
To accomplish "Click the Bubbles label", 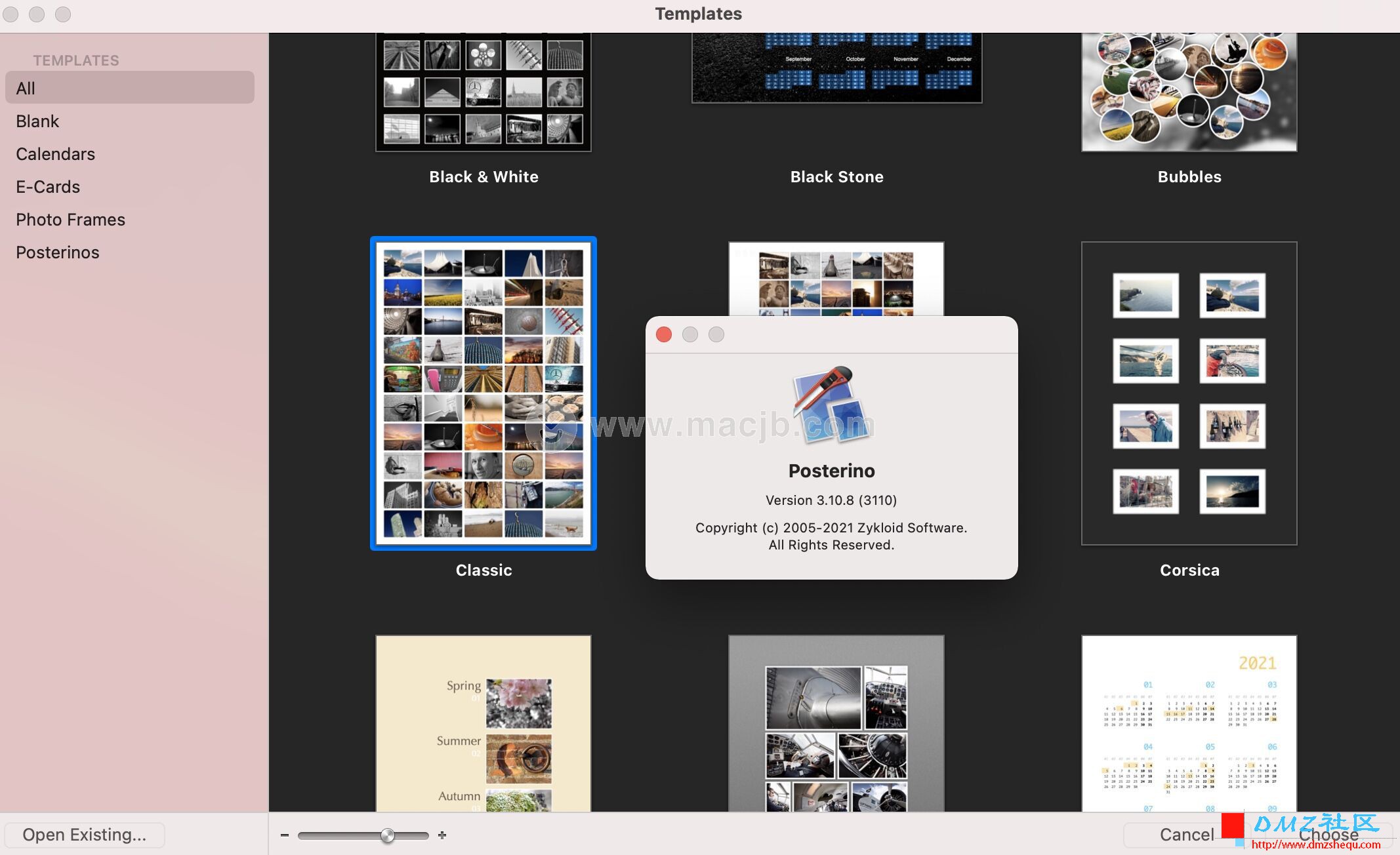I will tap(1189, 177).
